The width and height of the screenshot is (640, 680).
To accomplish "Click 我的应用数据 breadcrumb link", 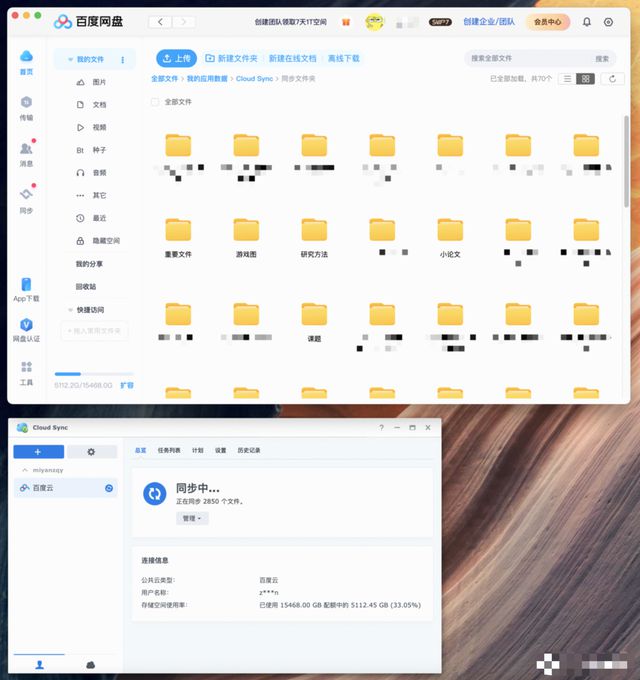I will (x=207, y=79).
